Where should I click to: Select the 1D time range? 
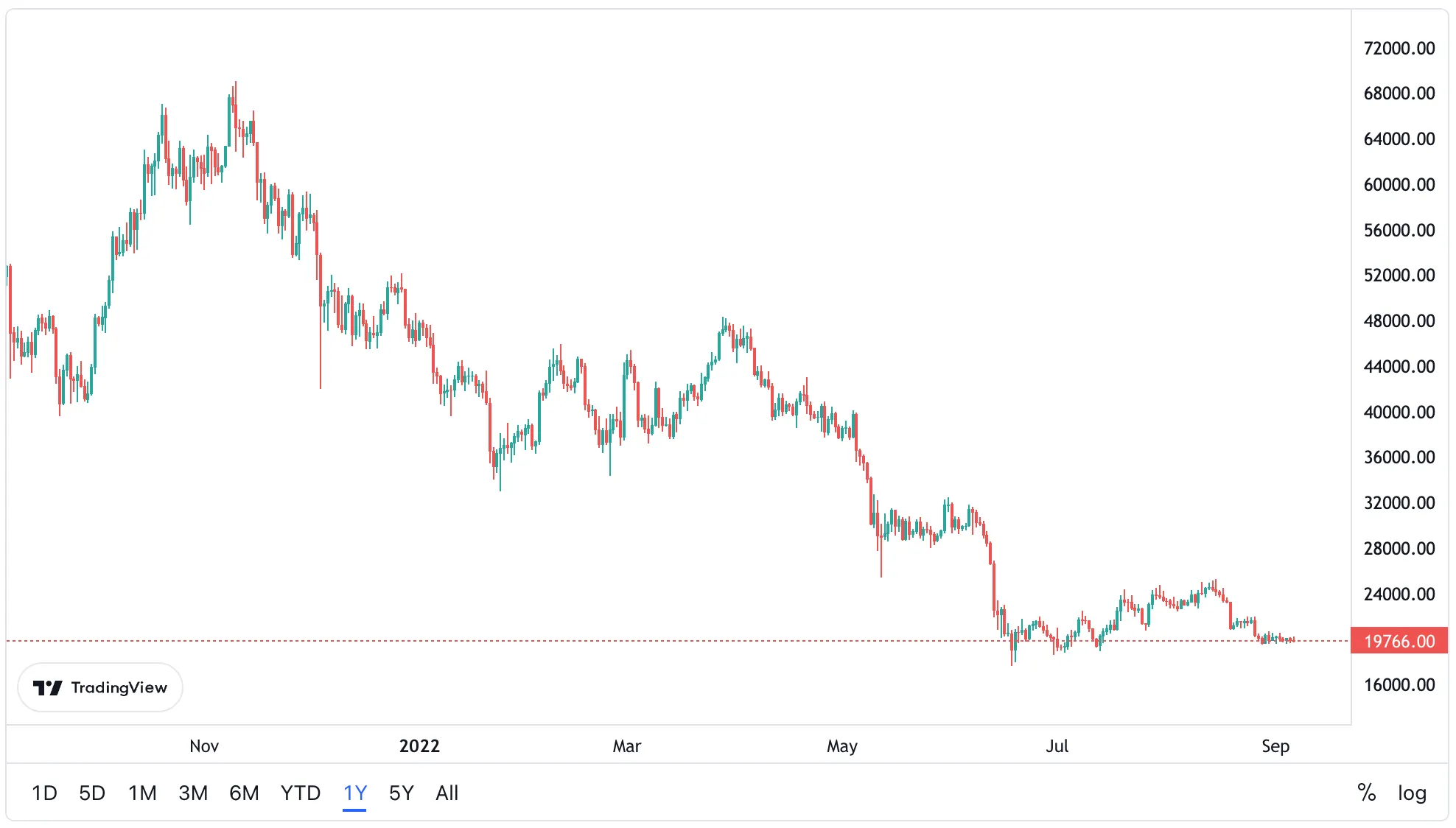click(44, 793)
